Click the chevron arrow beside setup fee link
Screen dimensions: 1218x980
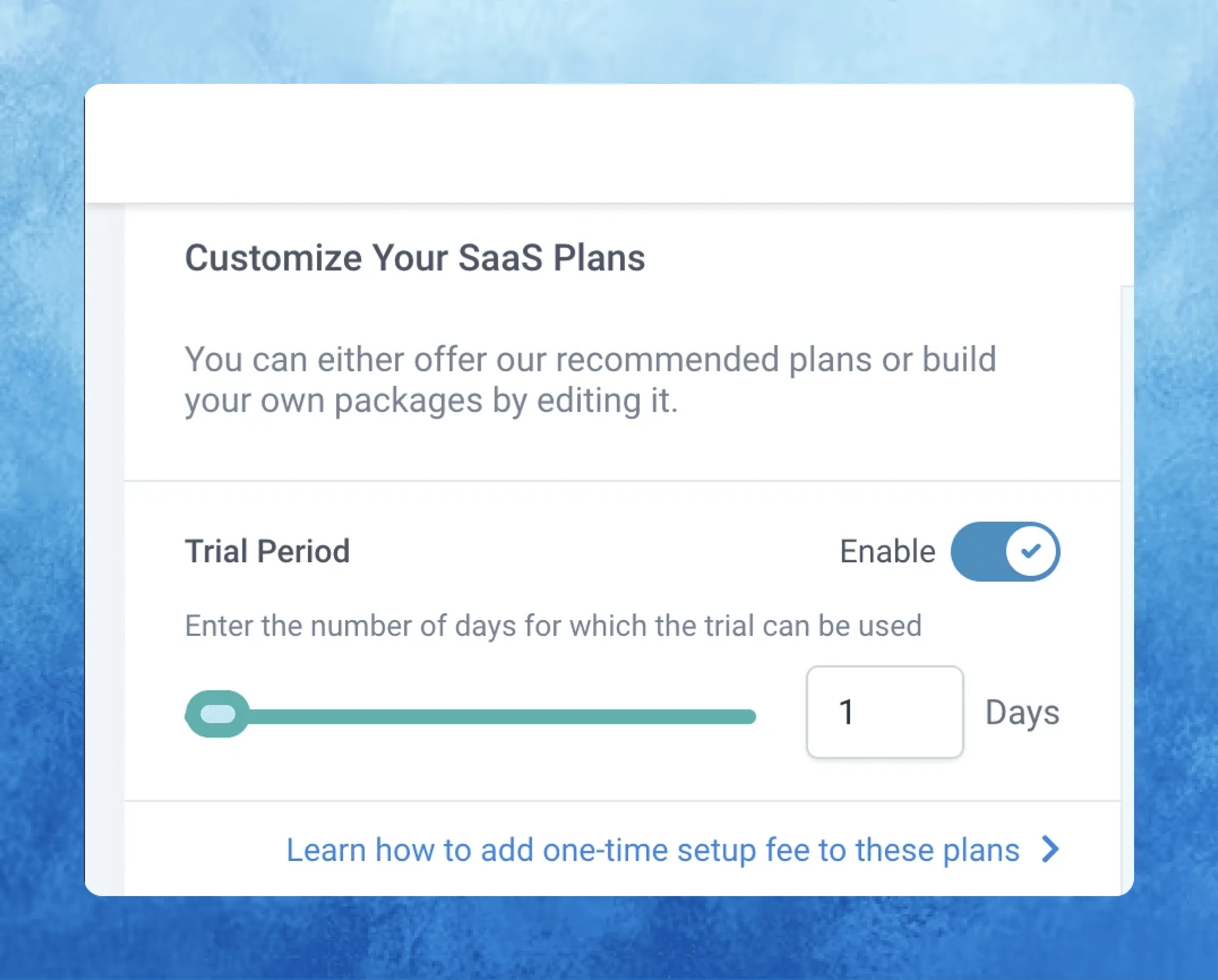click(x=1051, y=849)
